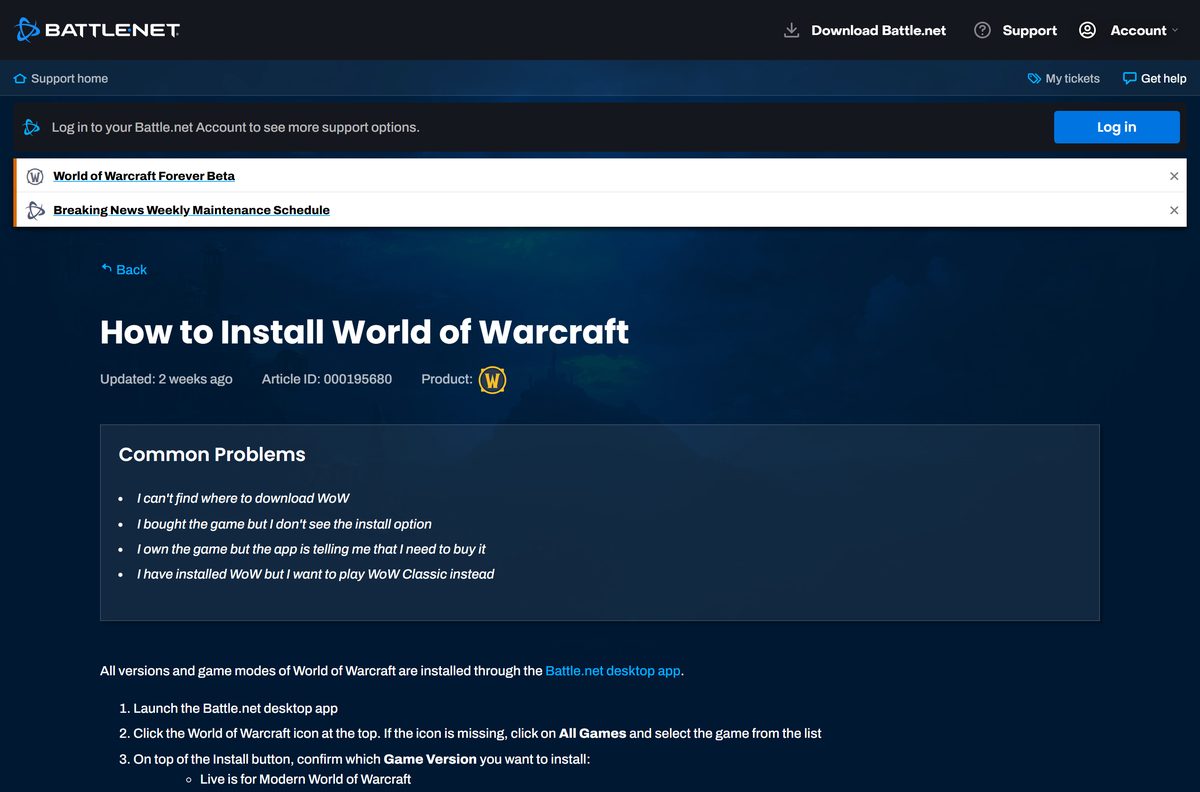Click the Support home house icon
Screen dimensions: 1200x792
point(20,78)
